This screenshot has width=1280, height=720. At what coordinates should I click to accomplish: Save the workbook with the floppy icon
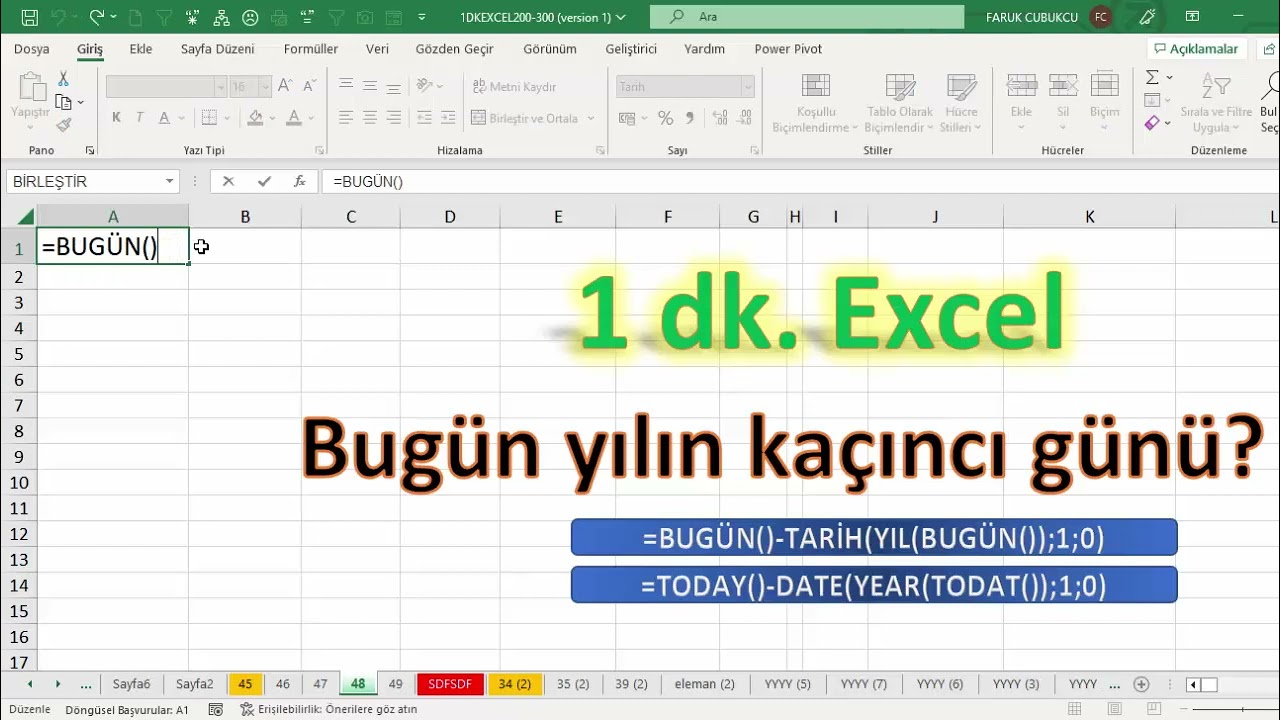(29, 17)
